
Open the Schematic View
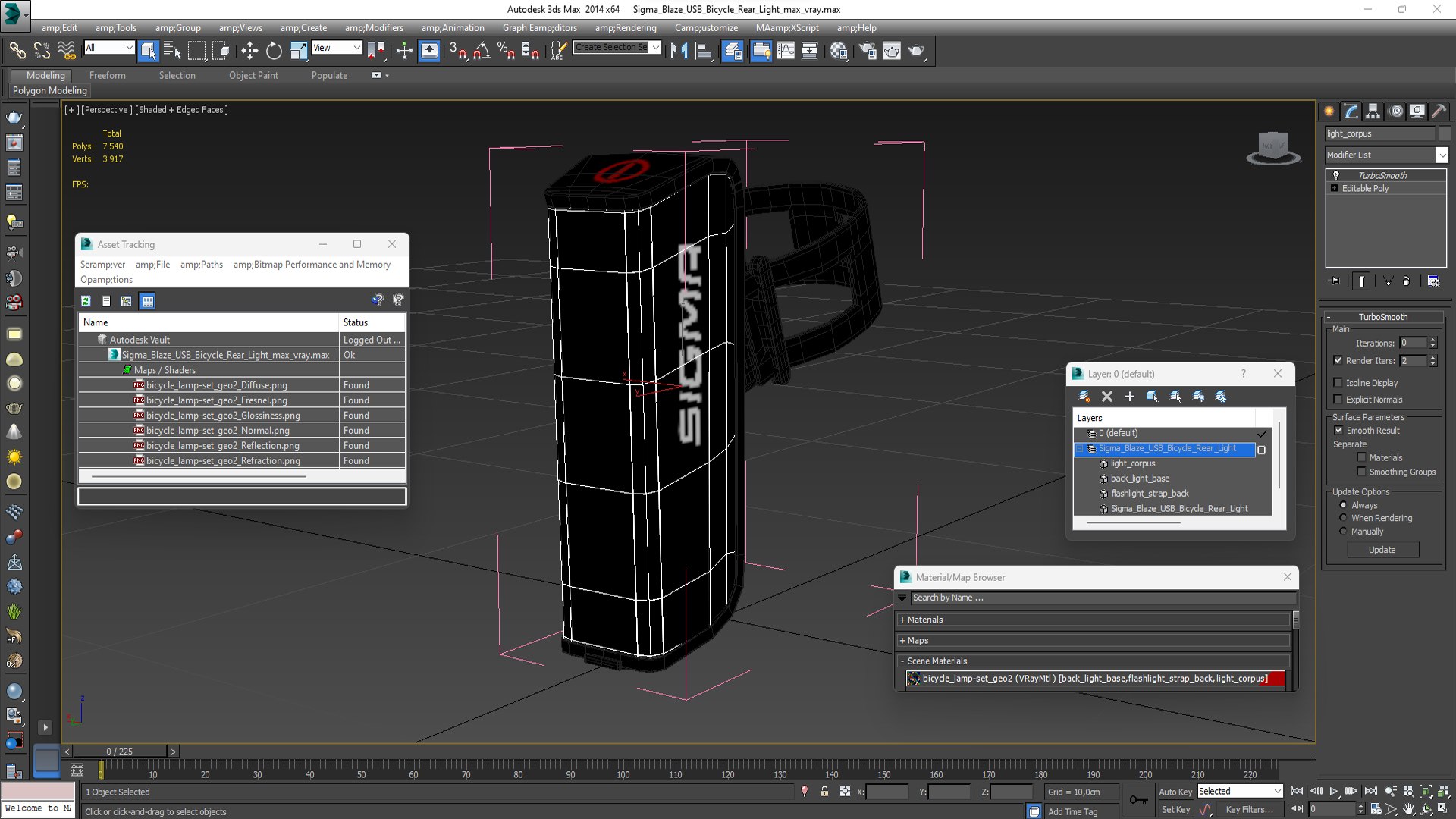809,51
